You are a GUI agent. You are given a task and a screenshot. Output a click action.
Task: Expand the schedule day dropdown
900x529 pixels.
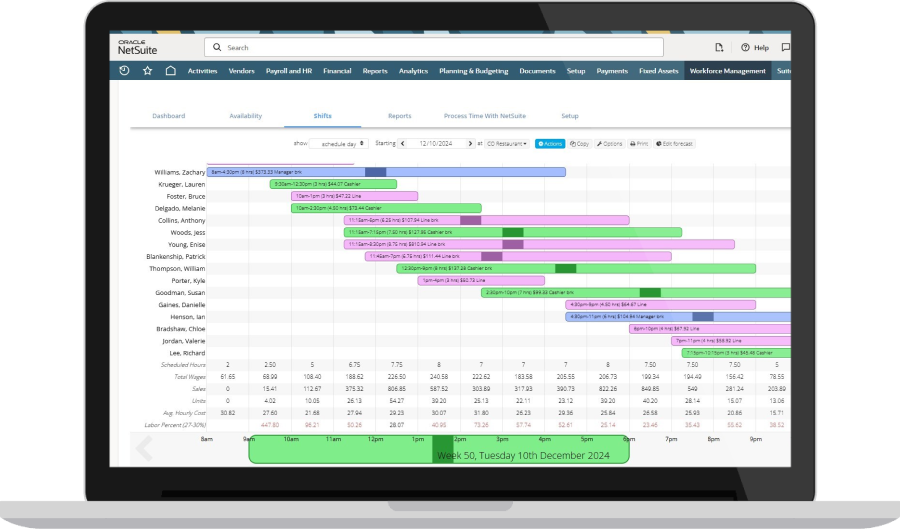(339, 144)
